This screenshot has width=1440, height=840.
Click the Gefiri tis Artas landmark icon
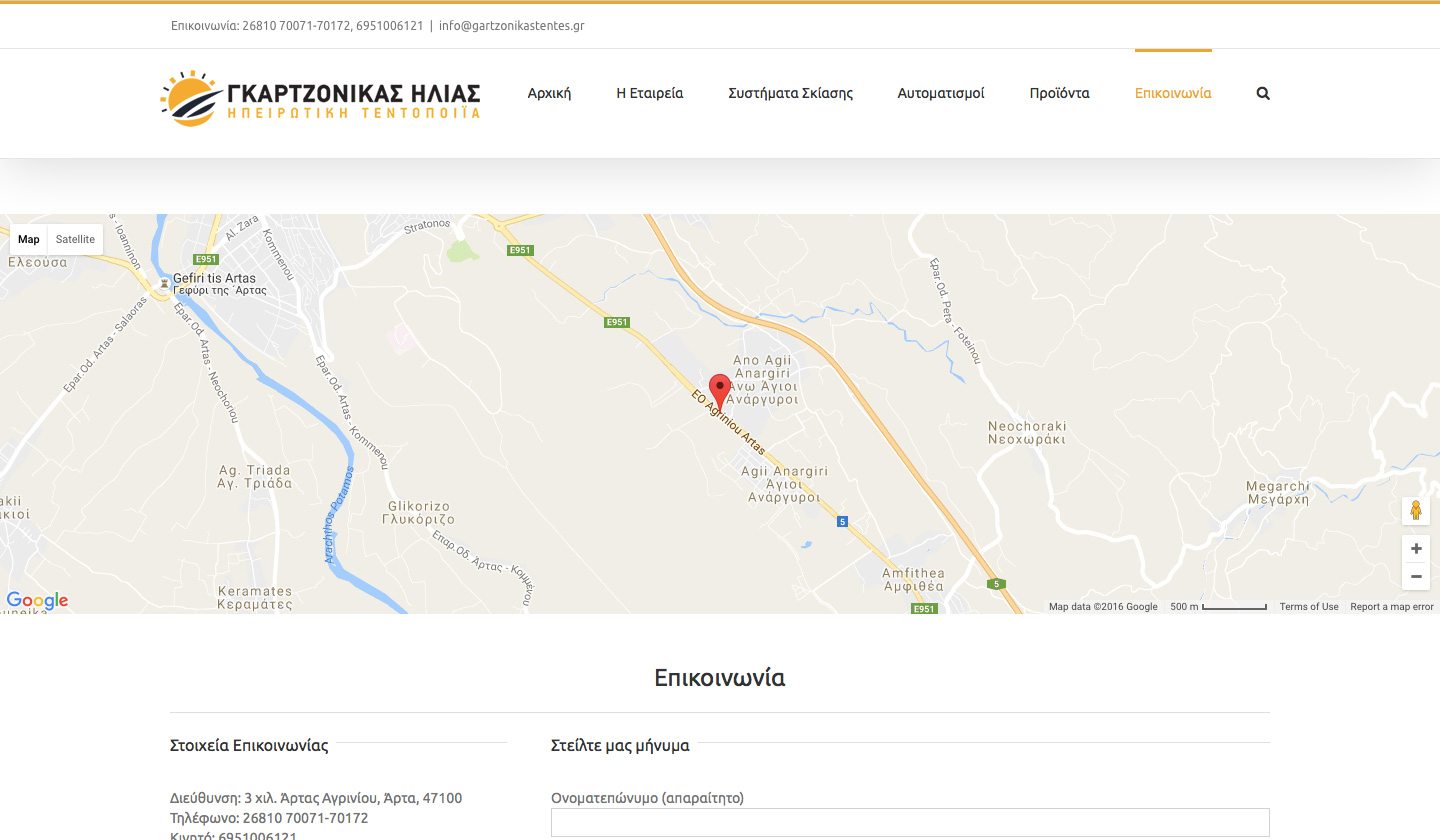point(164,283)
